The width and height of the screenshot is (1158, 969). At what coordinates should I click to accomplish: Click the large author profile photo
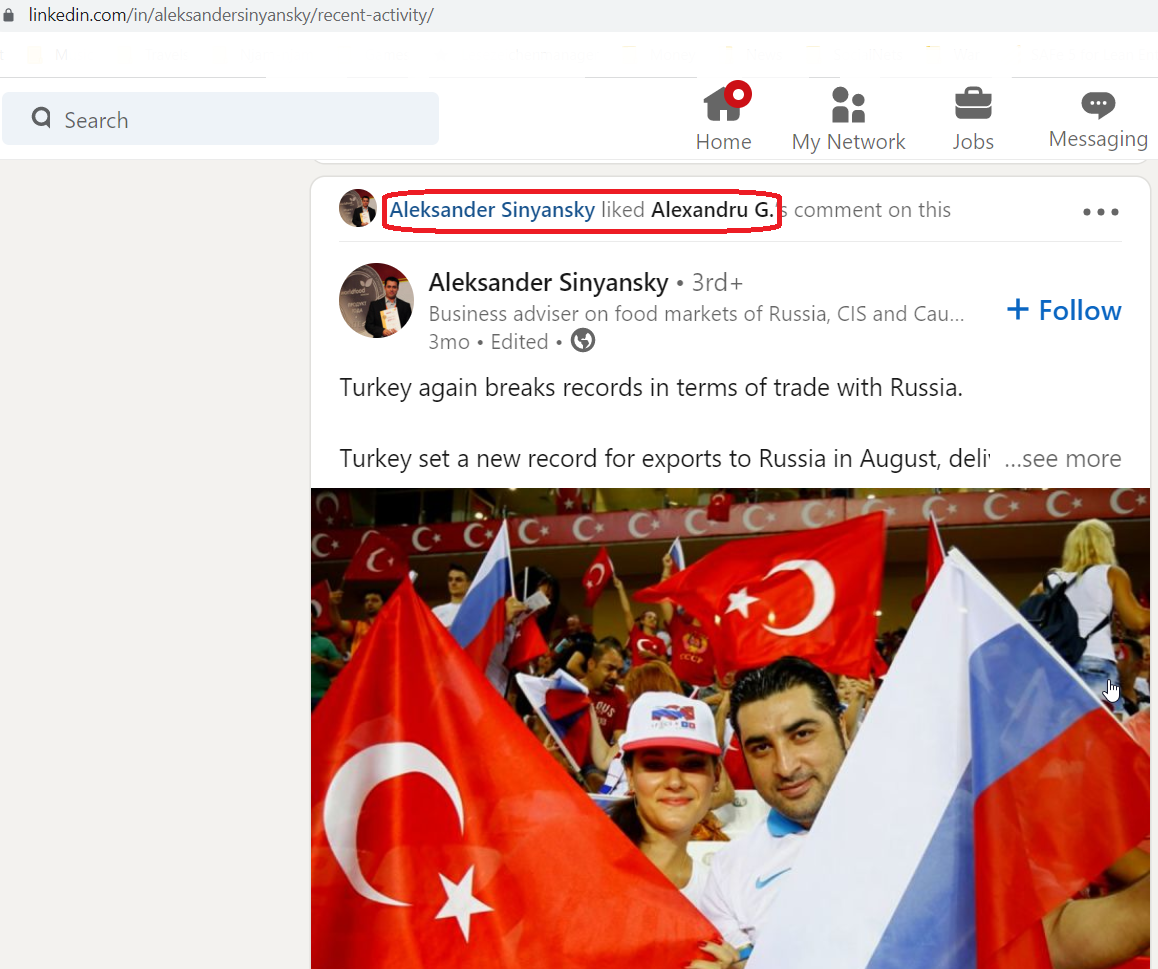coord(376,301)
